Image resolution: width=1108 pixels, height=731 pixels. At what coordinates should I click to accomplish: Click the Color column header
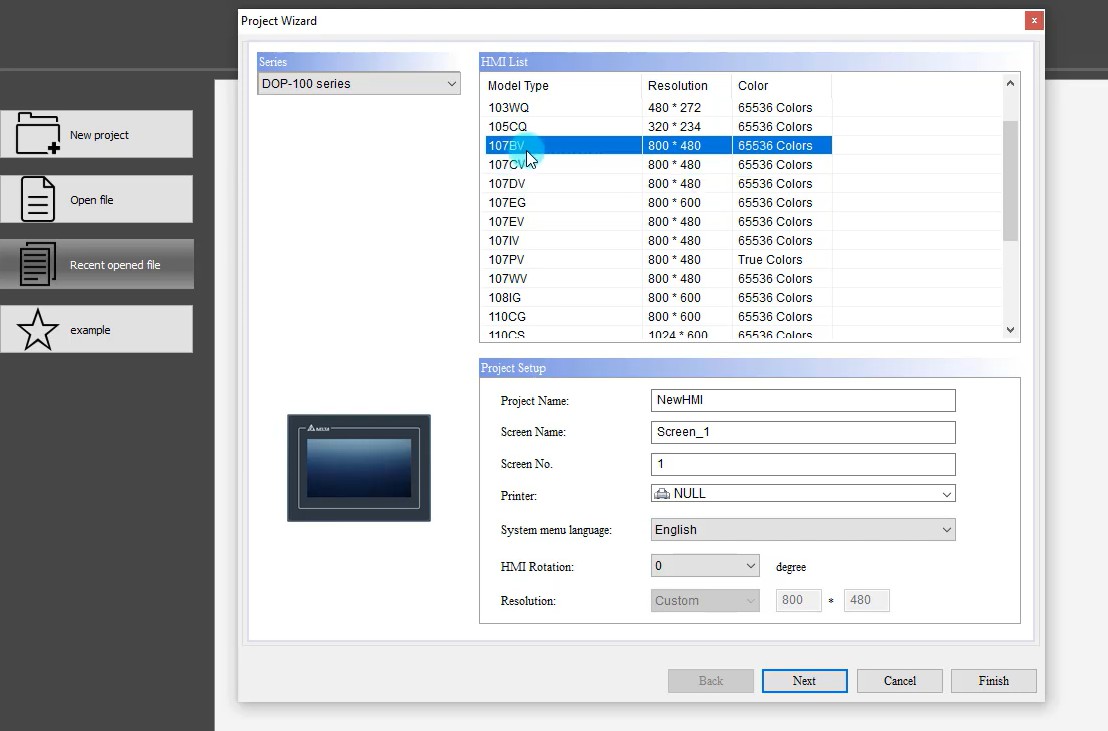pos(782,86)
